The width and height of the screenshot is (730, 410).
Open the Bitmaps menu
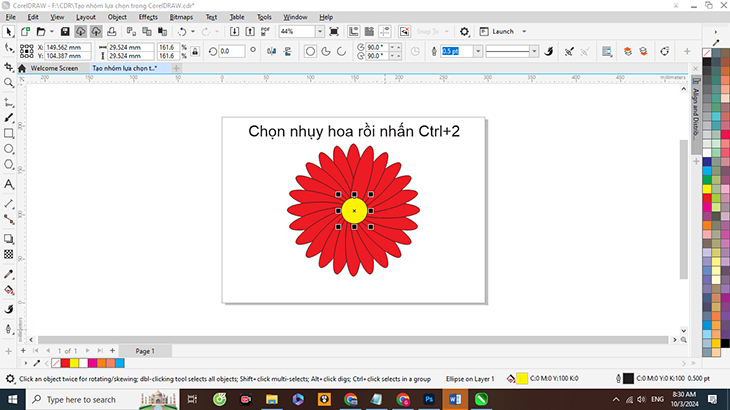pyautogui.click(x=181, y=17)
